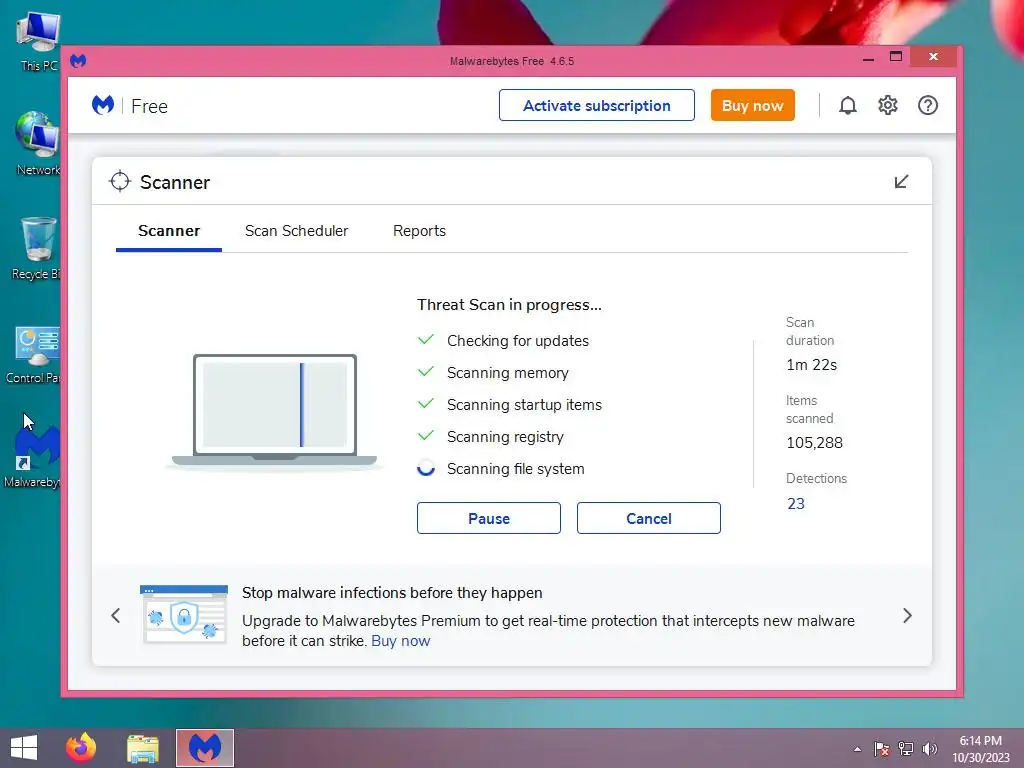Click Activate subscription button
The height and width of the screenshot is (768, 1024).
click(597, 105)
